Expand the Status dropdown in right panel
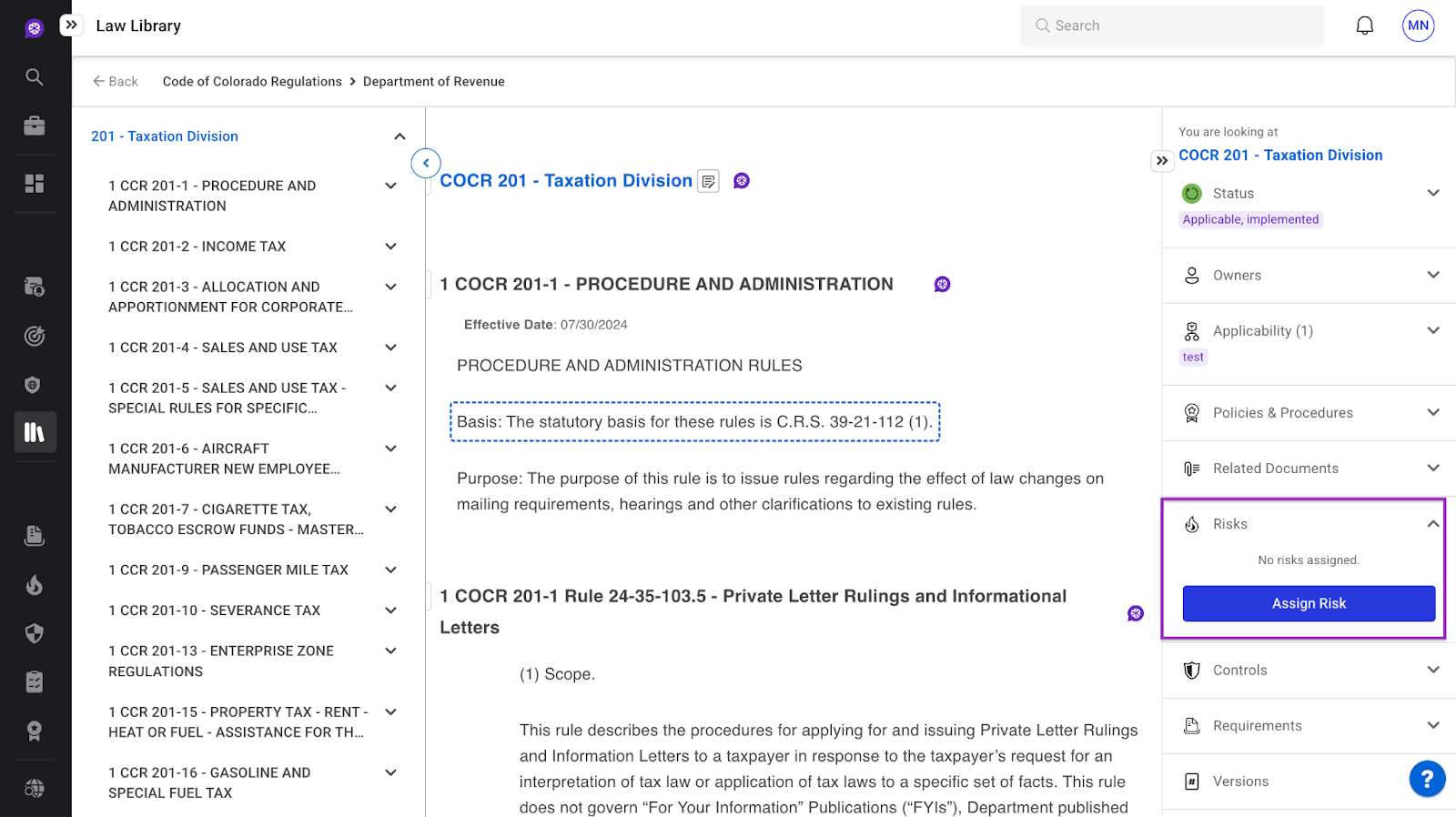Viewport: 1456px width, 817px height. coord(1432,193)
